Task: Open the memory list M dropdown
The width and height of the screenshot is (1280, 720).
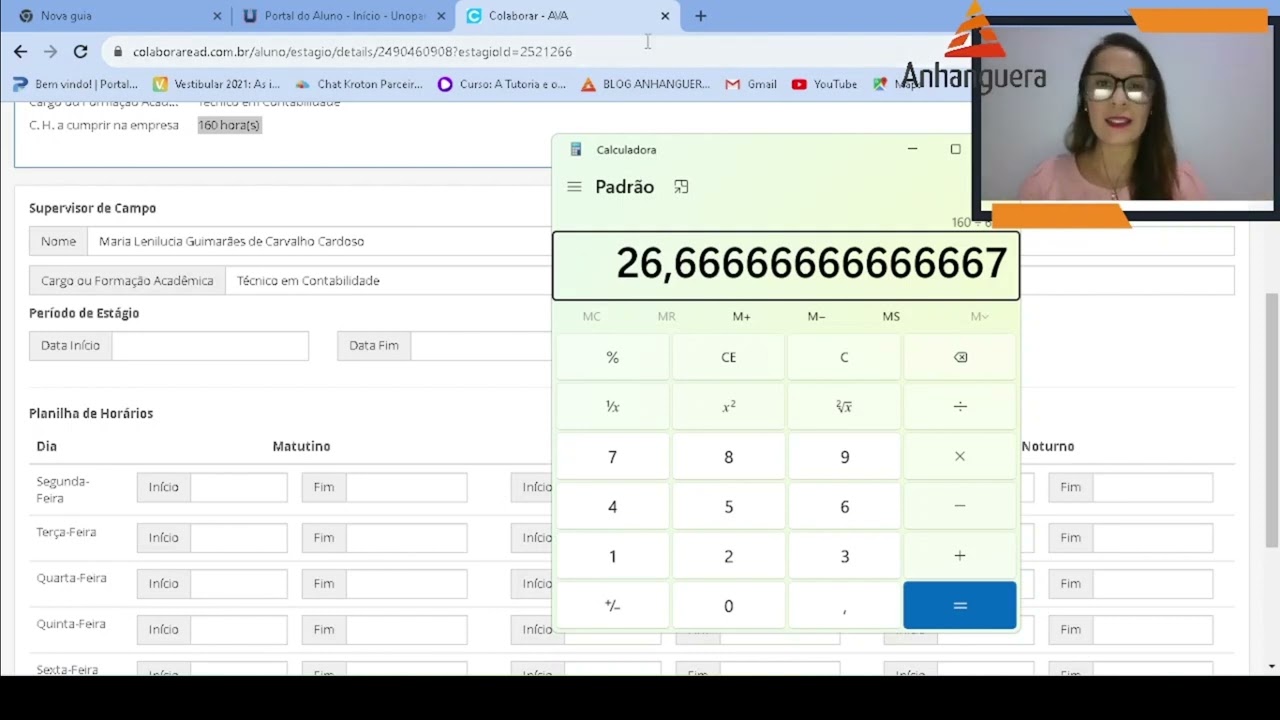Action: click(979, 316)
